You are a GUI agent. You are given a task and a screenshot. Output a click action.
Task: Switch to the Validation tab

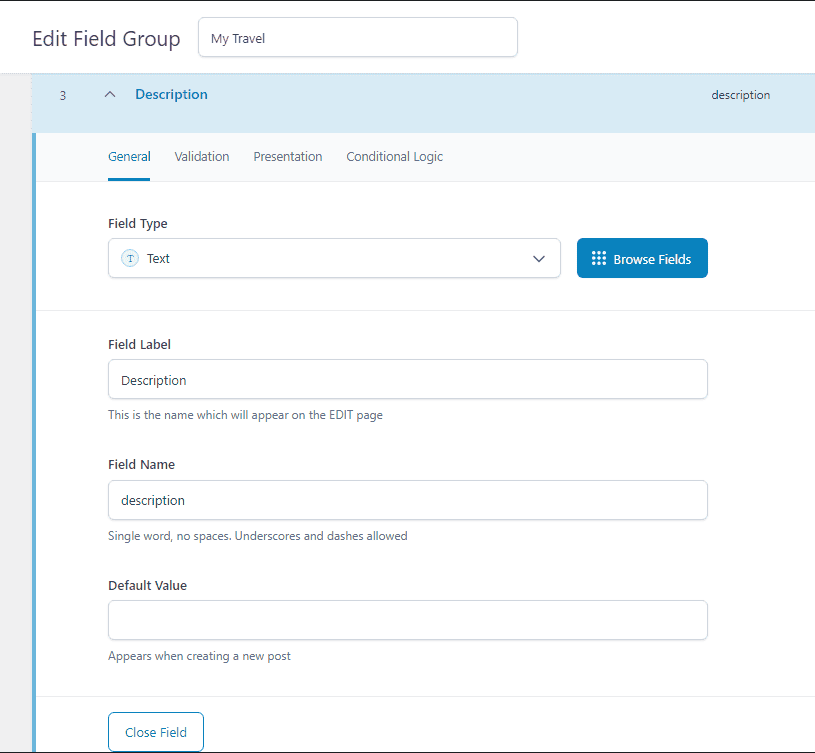[x=202, y=156]
